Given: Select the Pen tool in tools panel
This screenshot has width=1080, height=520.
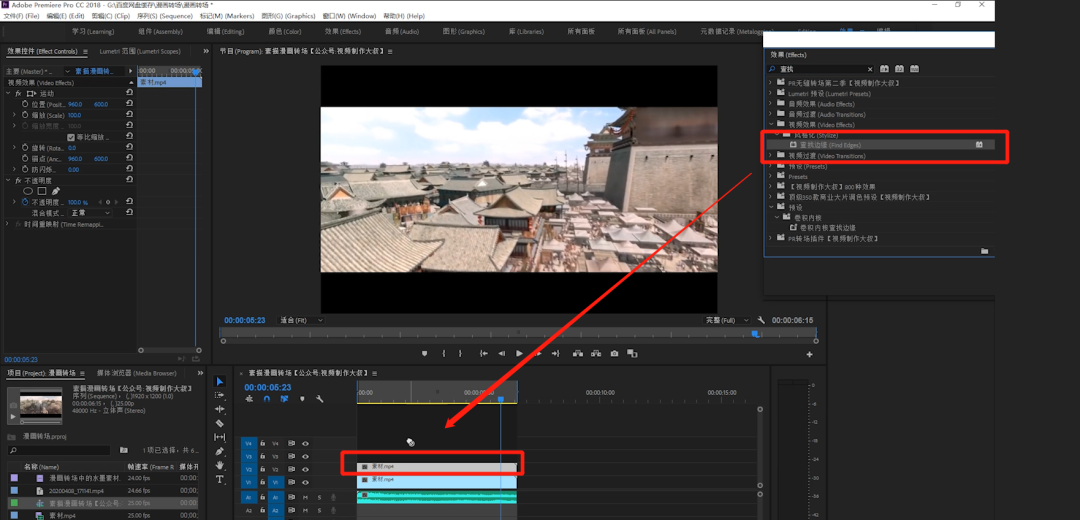Looking at the screenshot, I should pyautogui.click(x=220, y=451).
